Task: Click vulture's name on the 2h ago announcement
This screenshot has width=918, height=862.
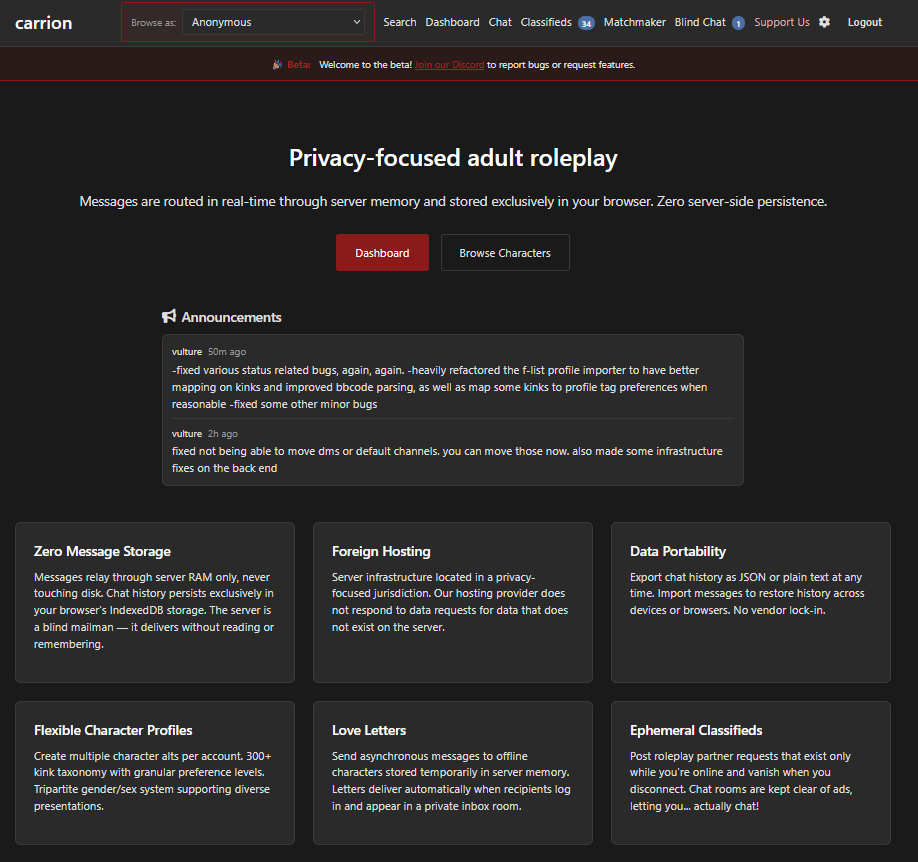Action: 187,433
